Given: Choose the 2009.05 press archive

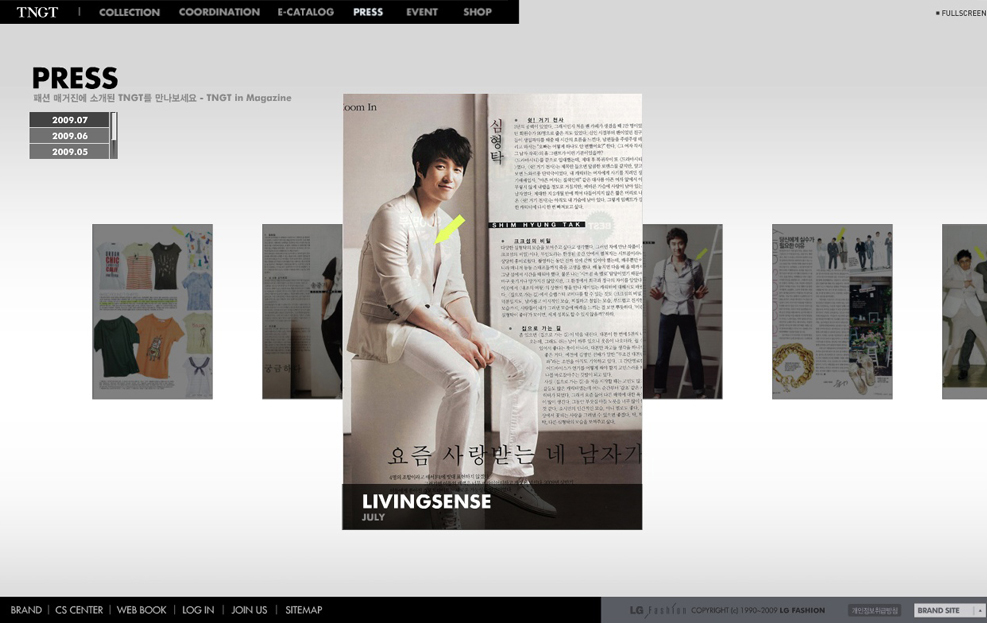Looking at the screenshot, I should pyautogui.click(x=69, y=152).
